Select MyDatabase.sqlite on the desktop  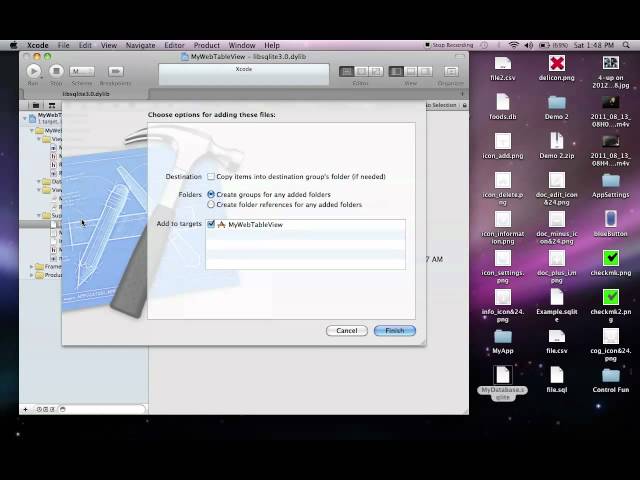(502, 384)
